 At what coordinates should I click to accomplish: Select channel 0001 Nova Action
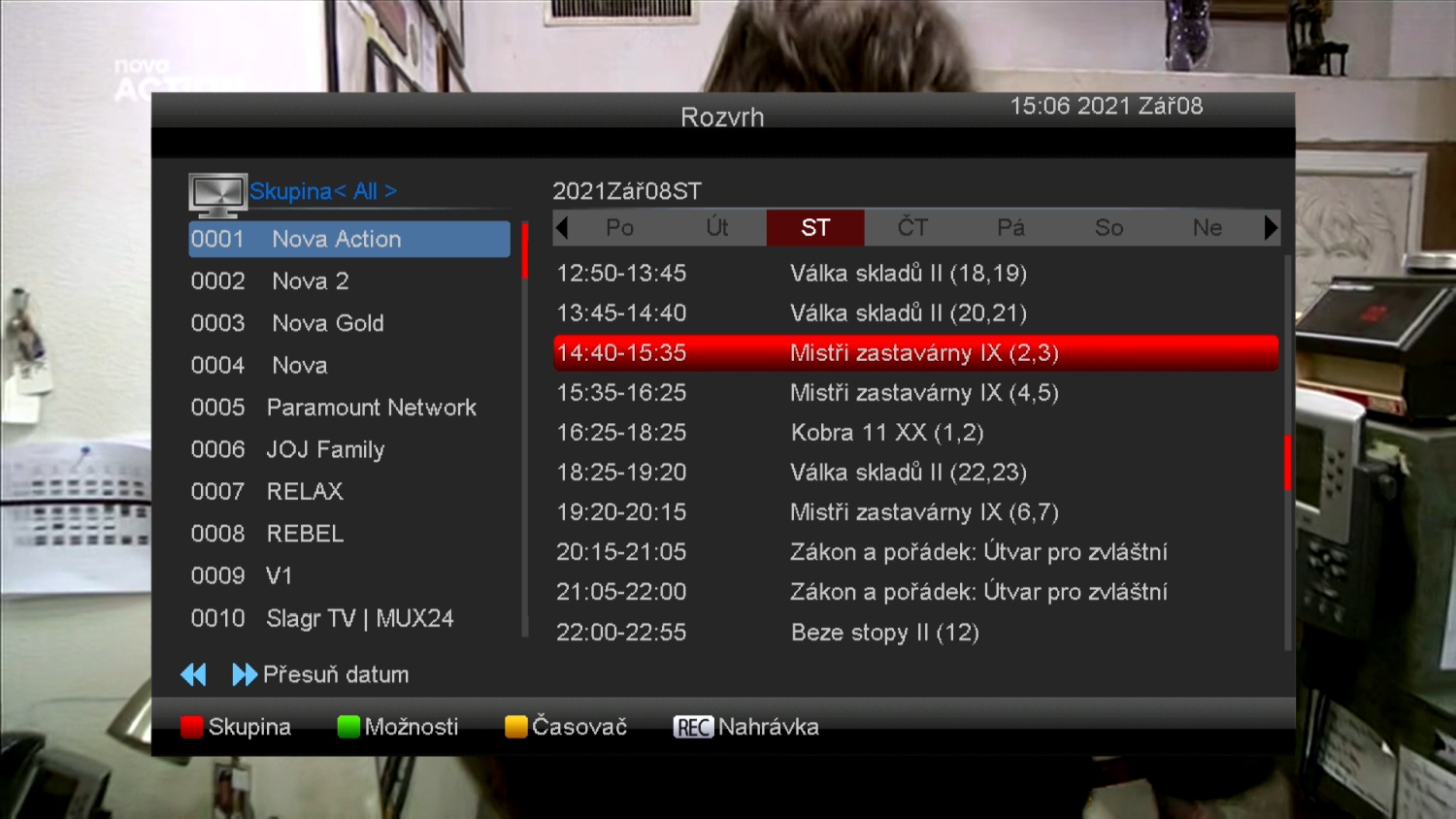[349, 239]
